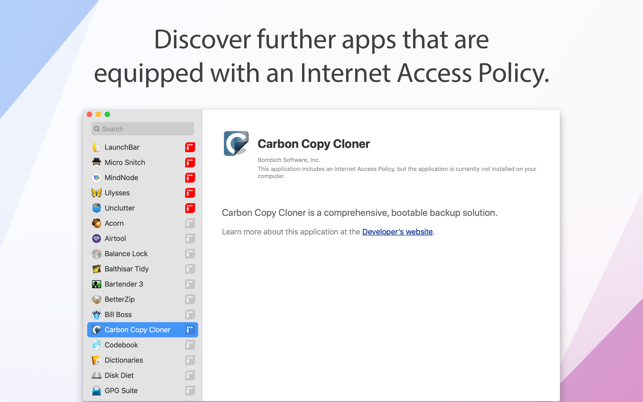Click red policy badge next to MindNode
Image resolution: width=643 pixels, height=402 pixels.
(x=190, y=178)
